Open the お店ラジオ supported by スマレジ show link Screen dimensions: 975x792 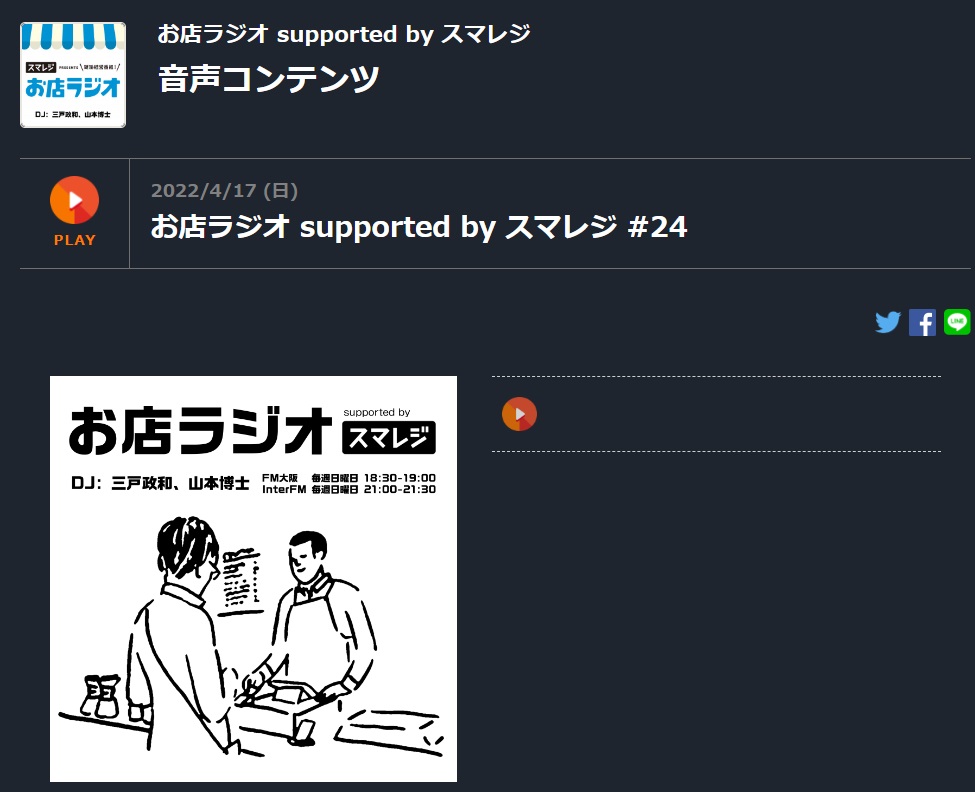344,34
